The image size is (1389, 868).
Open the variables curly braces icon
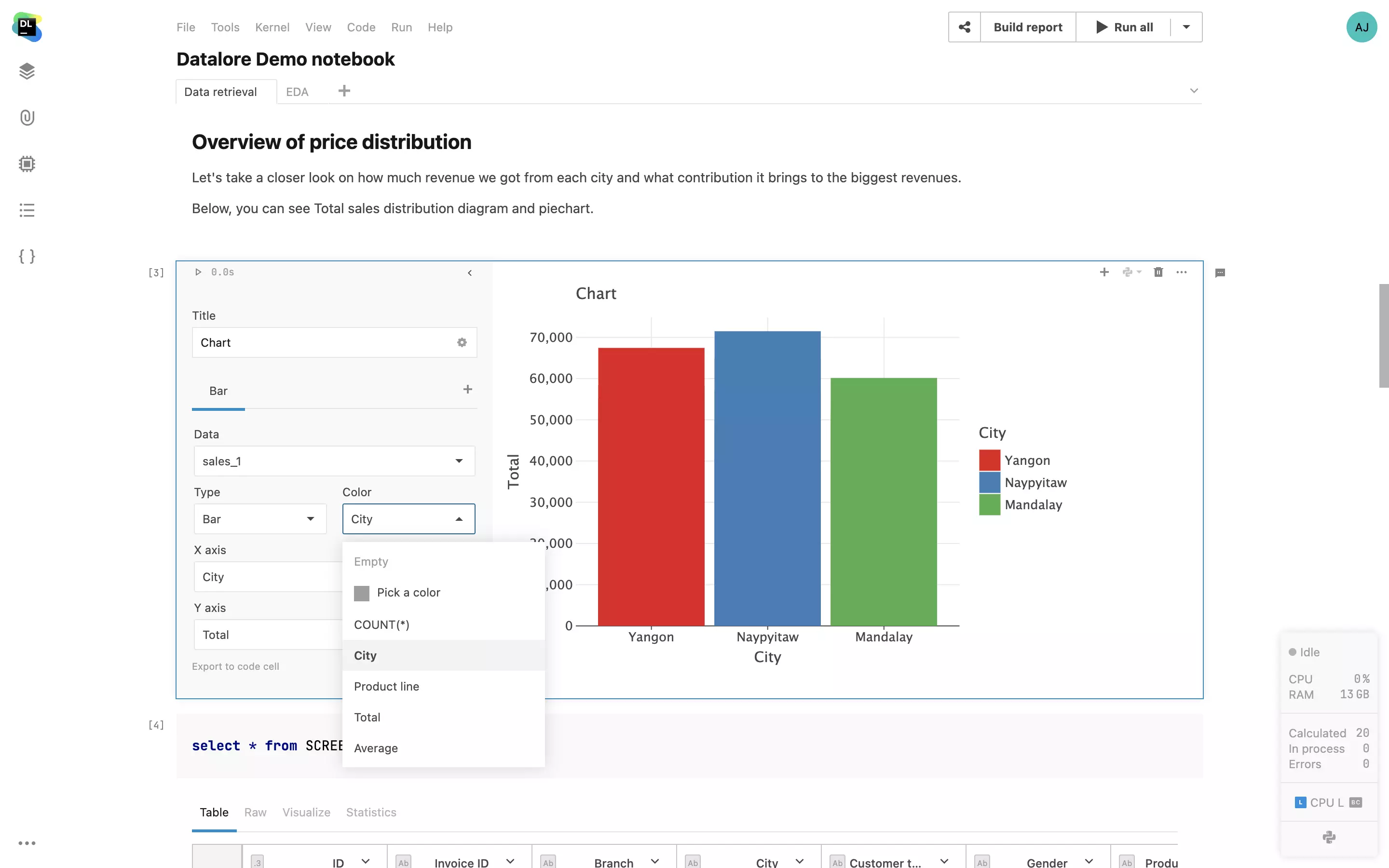(x=27, y=256)
